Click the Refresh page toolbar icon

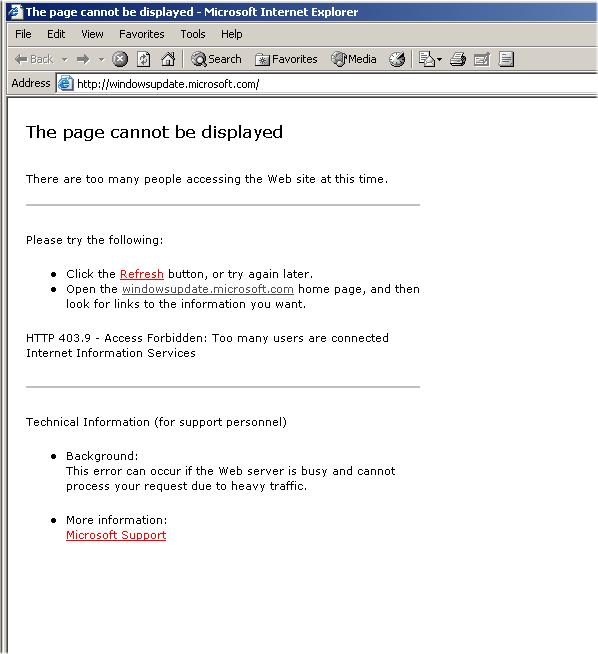pyautogui.click(x=143, y=59)
